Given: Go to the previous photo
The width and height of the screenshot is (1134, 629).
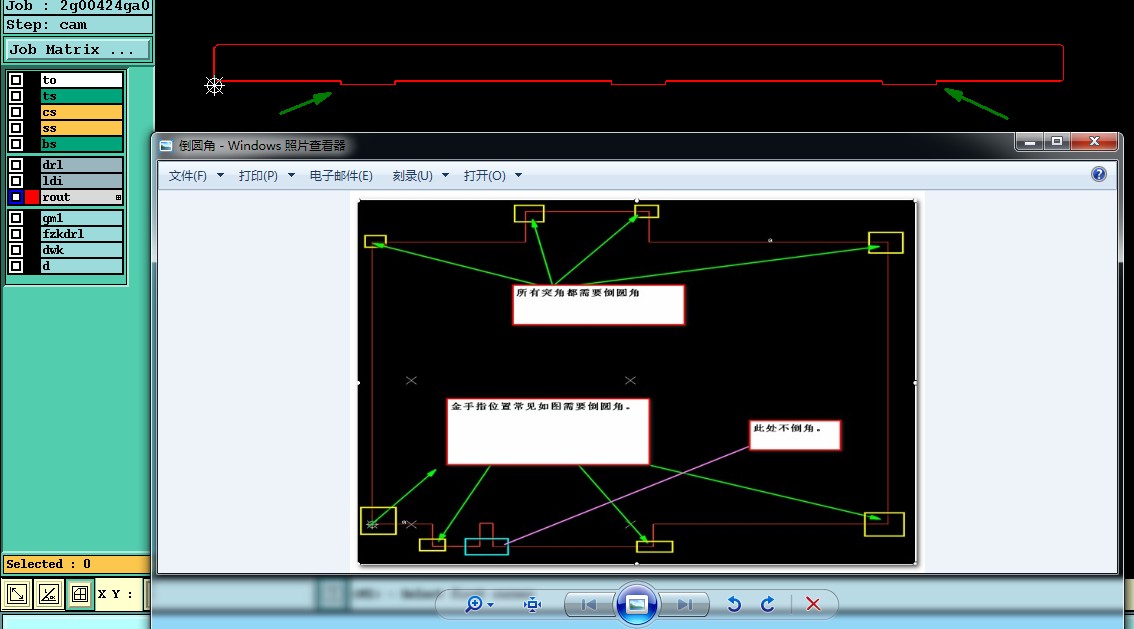Looking at the screenshot, I should pyautogui.click(x=588, y=604).
